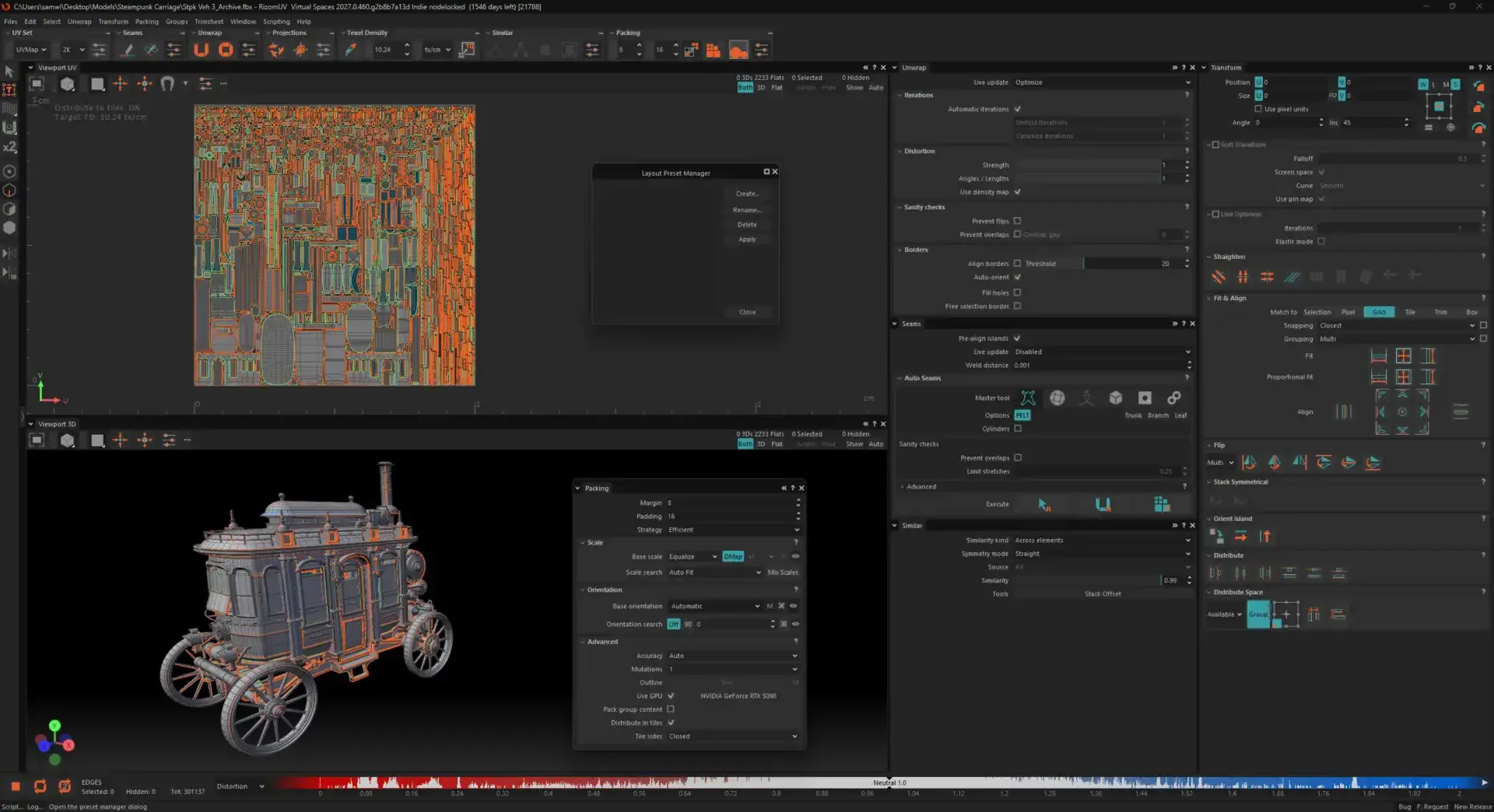Open the Strategy dropdown showing Efficient
The image size is (1494, 812).
[733, 530]
